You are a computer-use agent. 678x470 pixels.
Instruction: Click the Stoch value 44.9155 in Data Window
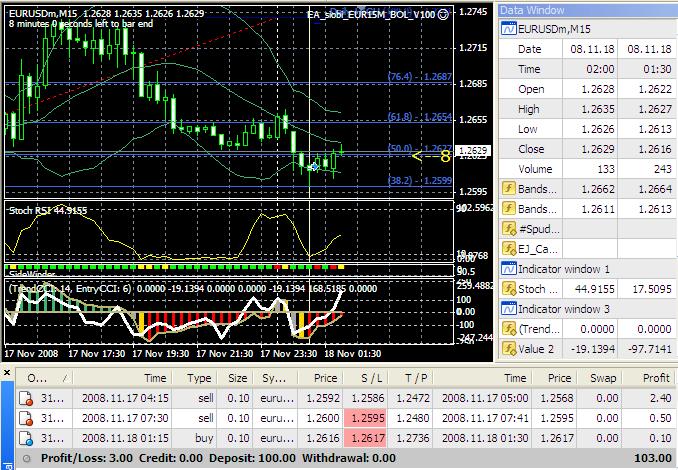coord(595,288)
